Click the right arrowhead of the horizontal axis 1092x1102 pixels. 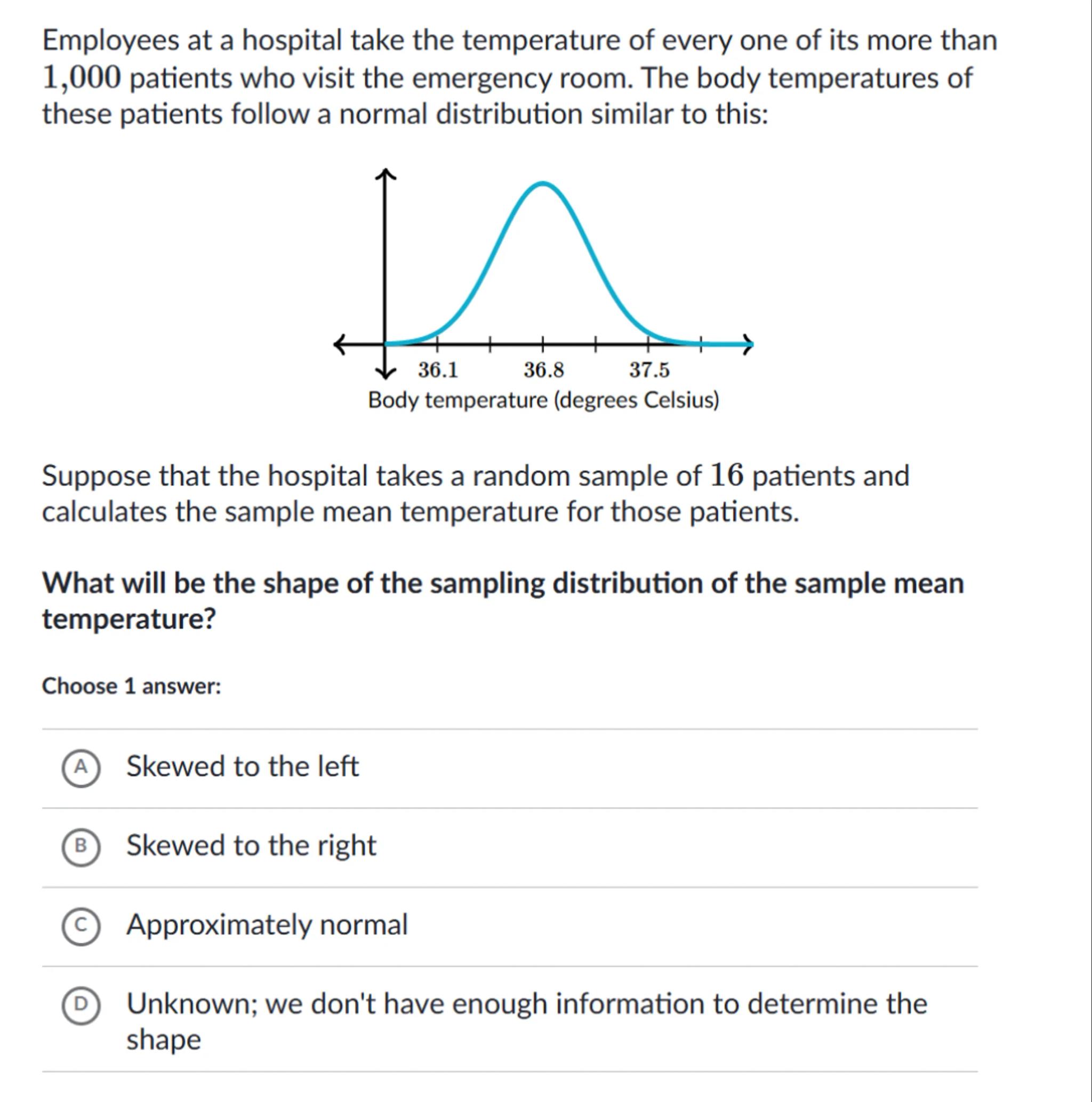pyautogui.click(x=749, y=344)
